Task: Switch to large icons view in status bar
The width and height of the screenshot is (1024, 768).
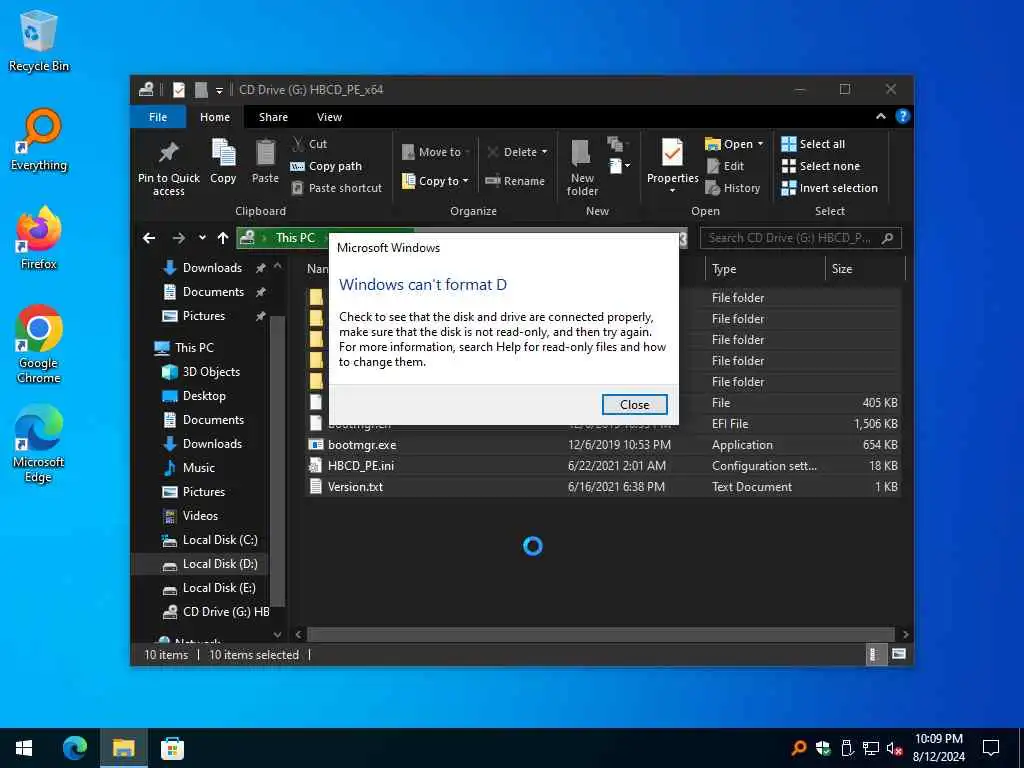Action: click(x=899, y=654)
